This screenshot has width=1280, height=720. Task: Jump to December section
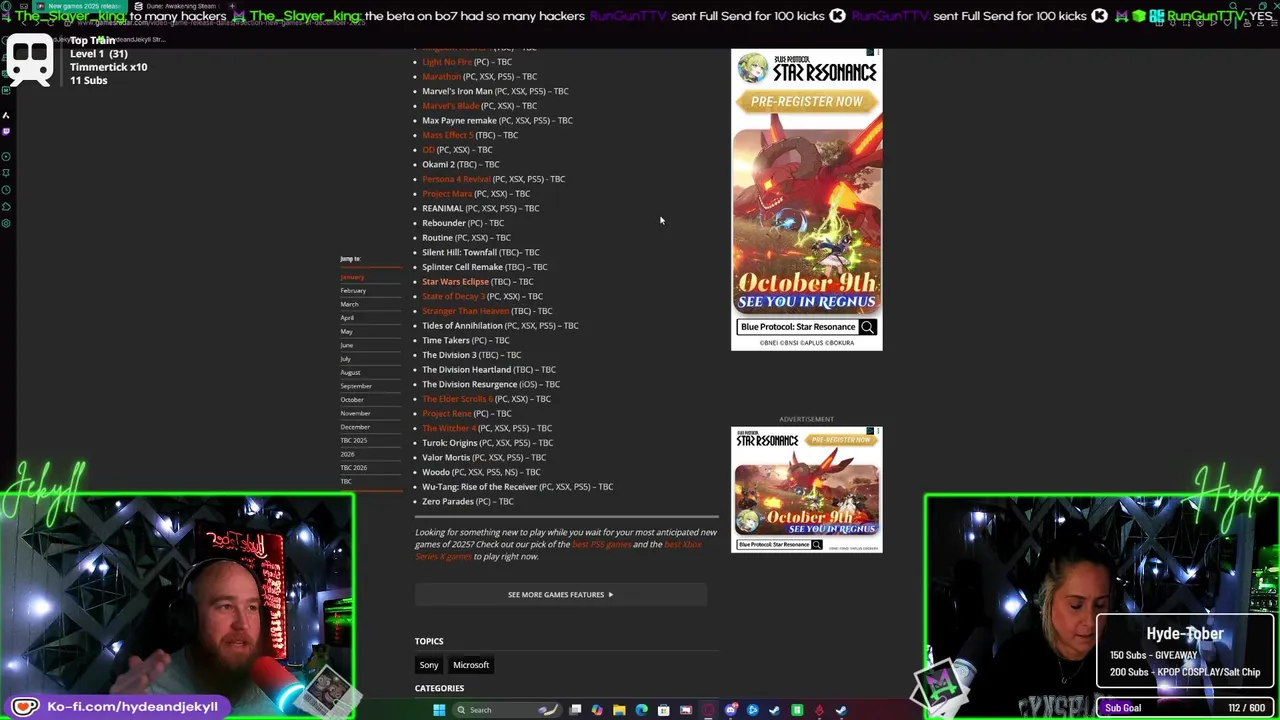[x=355, y=427]
